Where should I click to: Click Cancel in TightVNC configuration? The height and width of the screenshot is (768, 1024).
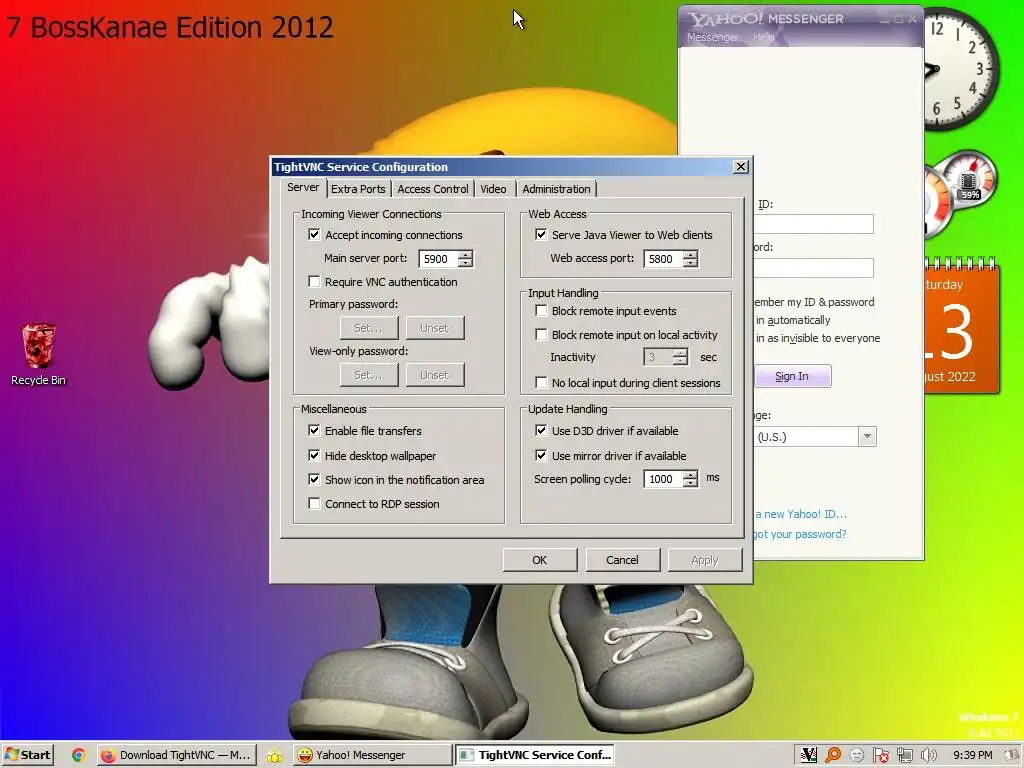pos(622,560)
